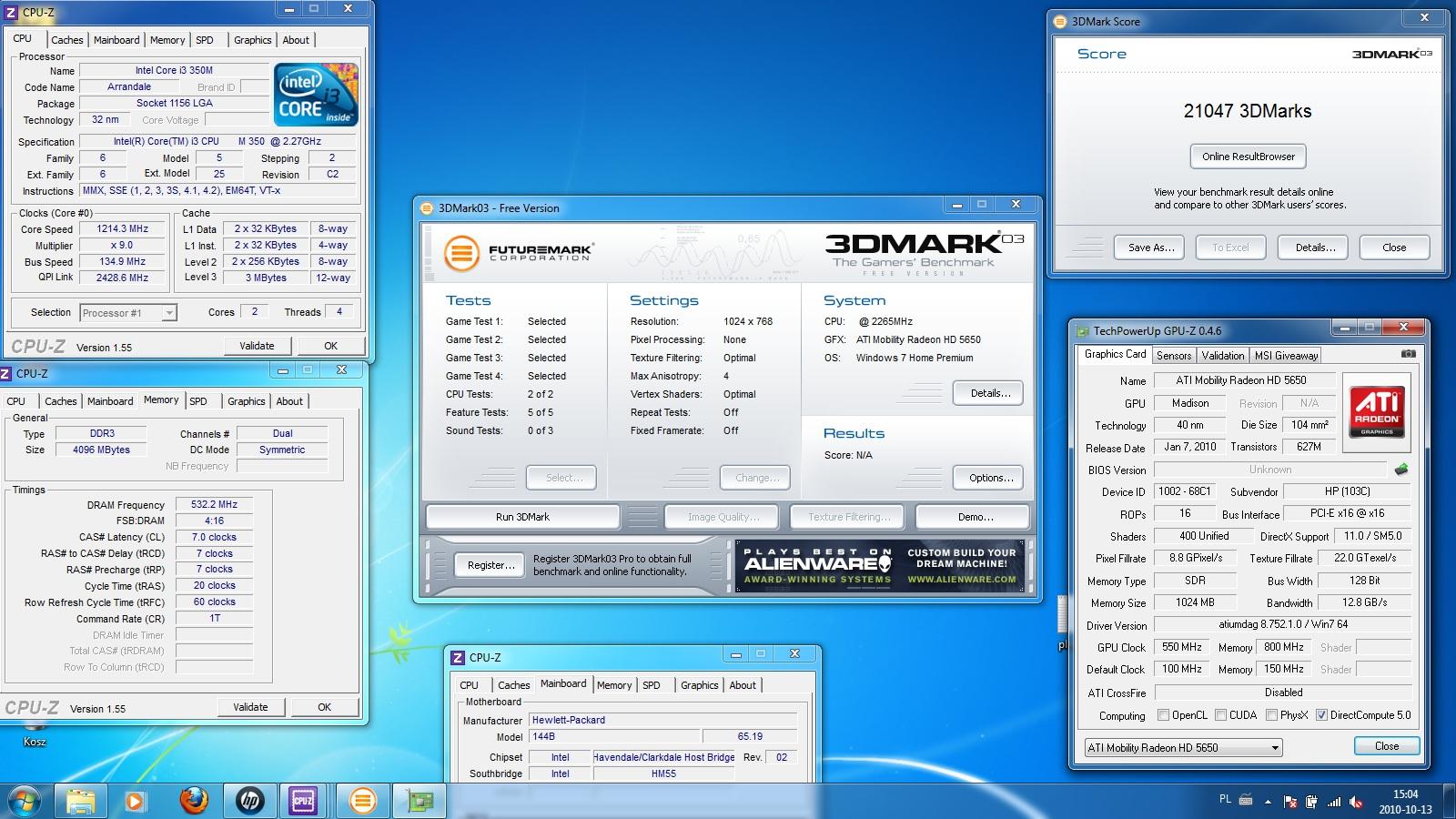Open the Kosz recycle bin desktop icon
The height and width of the screenshot is (819, 1456).
tap(35, 734)
